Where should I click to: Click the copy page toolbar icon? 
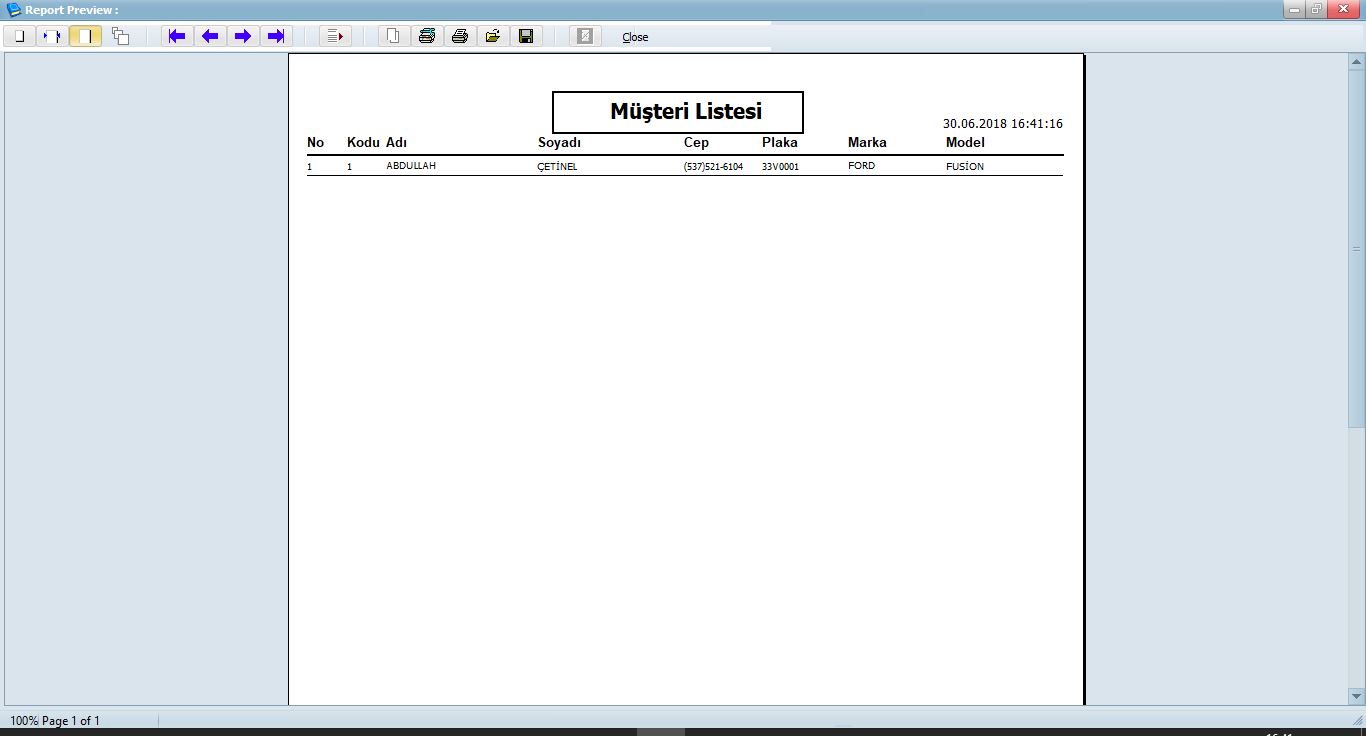tap(394, 37)
